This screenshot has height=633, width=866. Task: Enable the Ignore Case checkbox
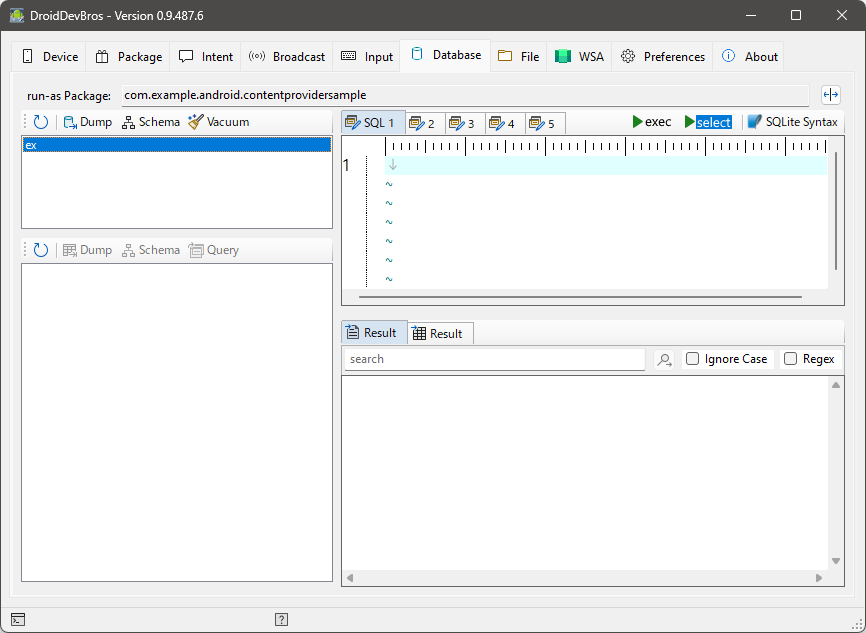693,359
